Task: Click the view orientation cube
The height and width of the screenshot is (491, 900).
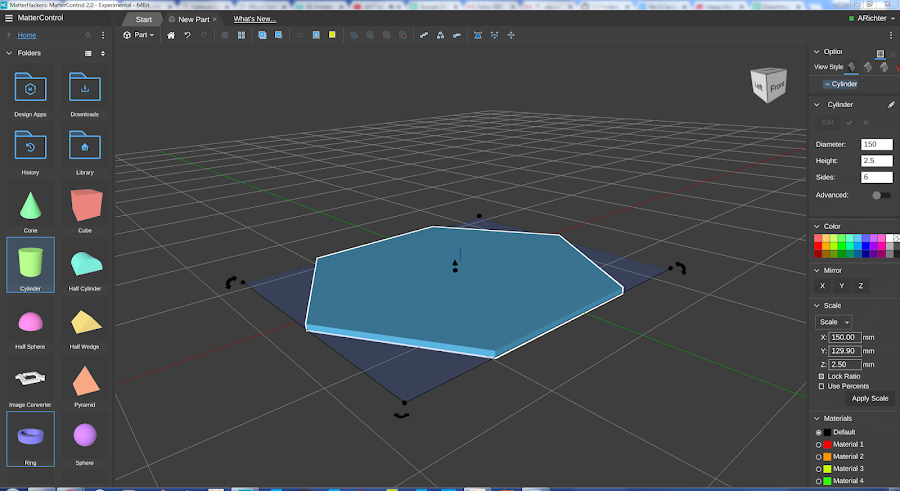Action: pos(769,86)
